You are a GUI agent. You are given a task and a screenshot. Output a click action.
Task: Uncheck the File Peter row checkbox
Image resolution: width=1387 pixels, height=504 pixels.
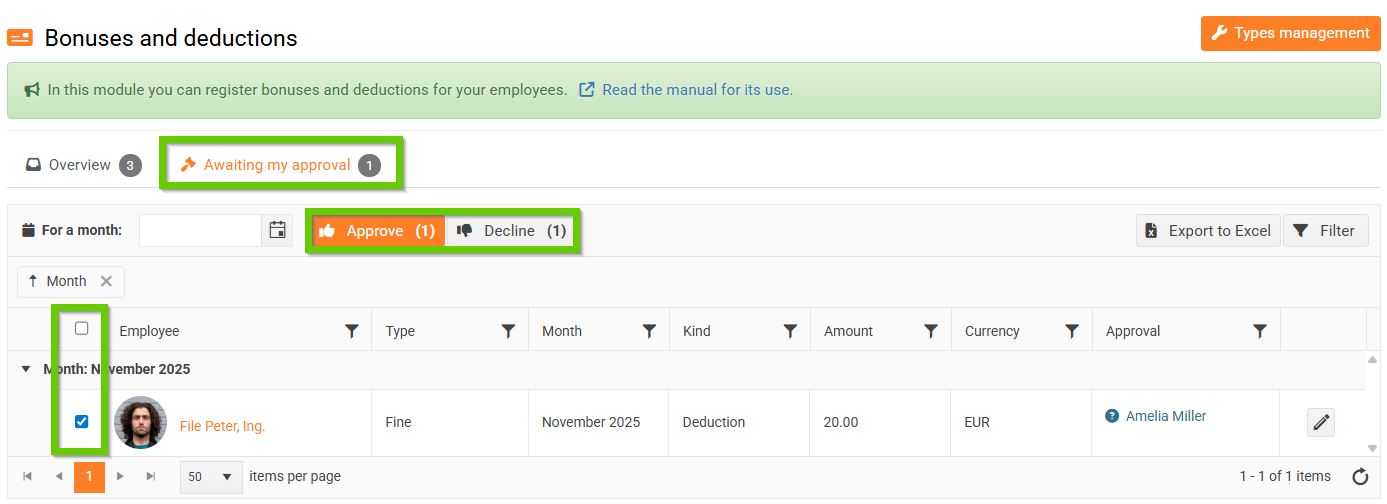pyautogui.click(x=82, y=421)
